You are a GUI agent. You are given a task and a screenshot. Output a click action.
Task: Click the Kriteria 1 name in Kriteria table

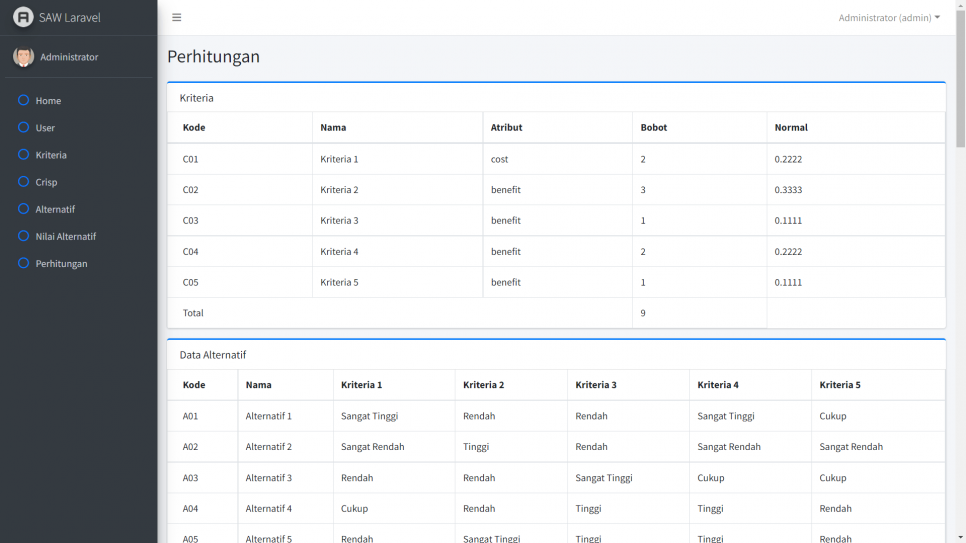(339, 159)
